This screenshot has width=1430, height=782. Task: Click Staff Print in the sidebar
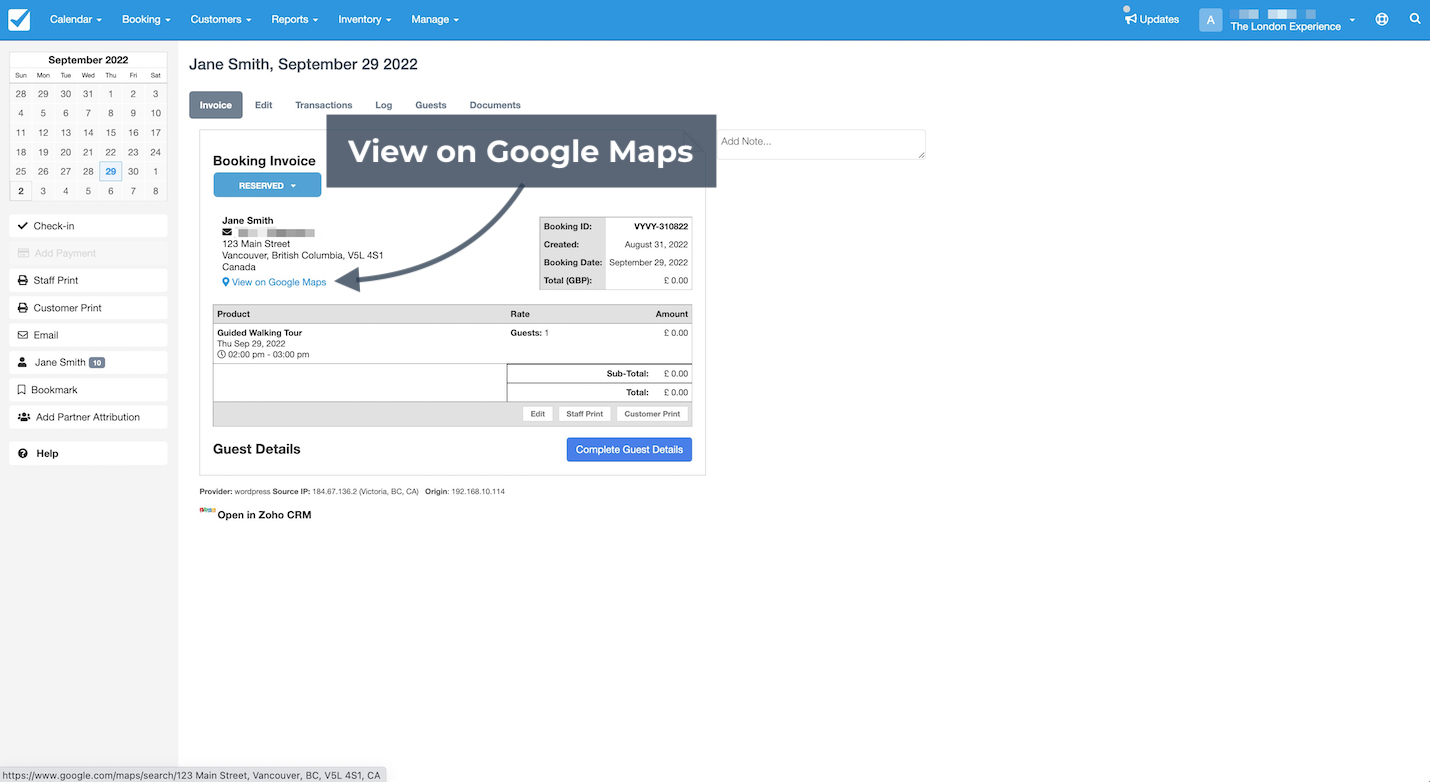pyautogui.click(x=89, y=280)
